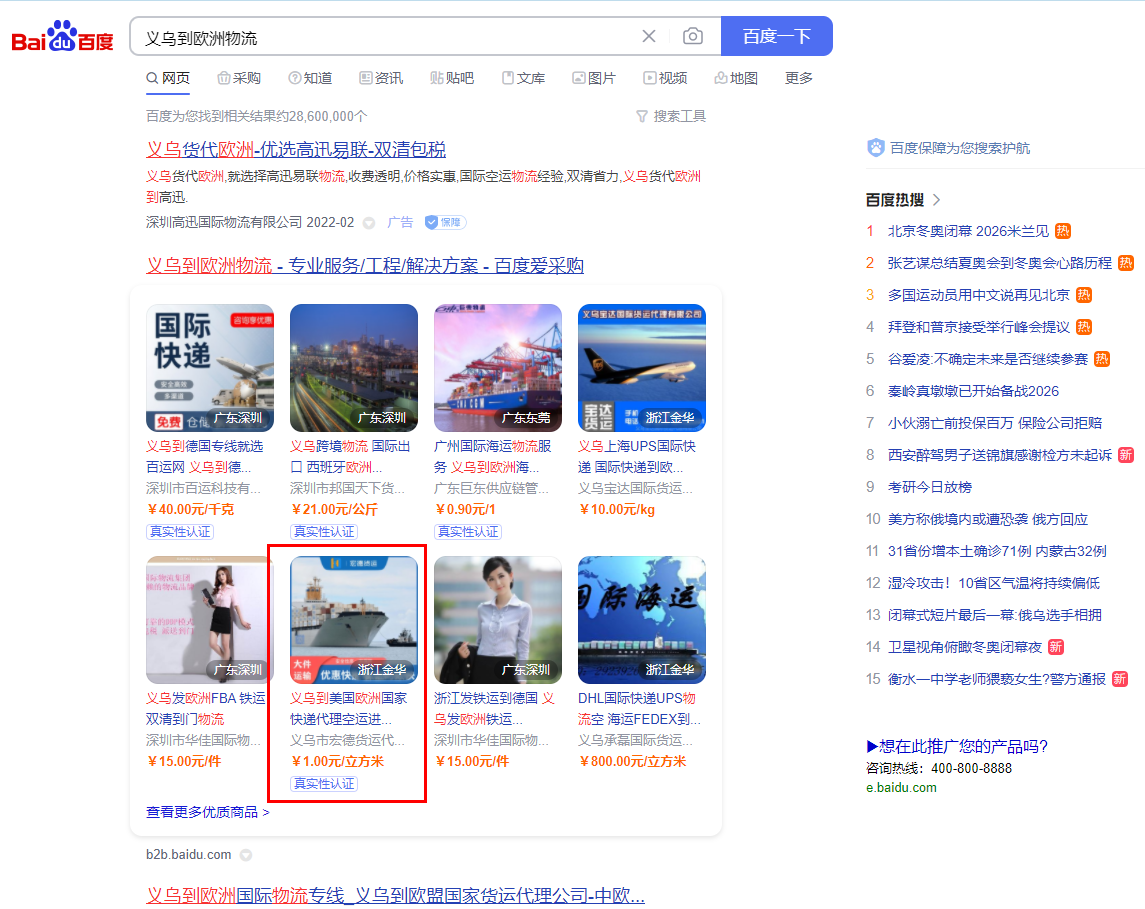Click 真实性认证 badge under ¥21.00元/公斤
The width and height of the screenshot is (1145, 909).
pyautogui.click(x=324, y=532)
